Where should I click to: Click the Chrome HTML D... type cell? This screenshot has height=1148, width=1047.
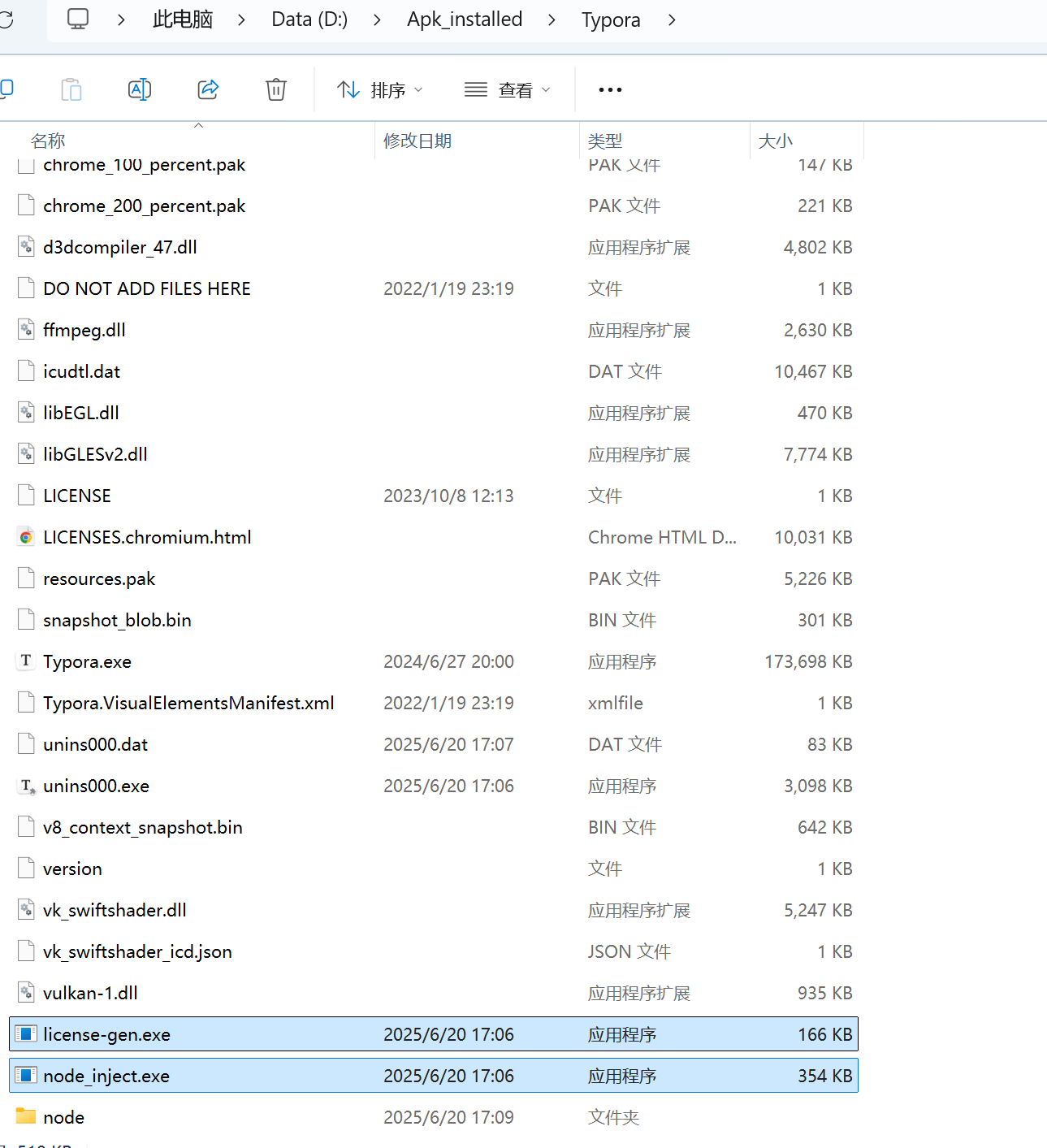[x=662, y=537]
